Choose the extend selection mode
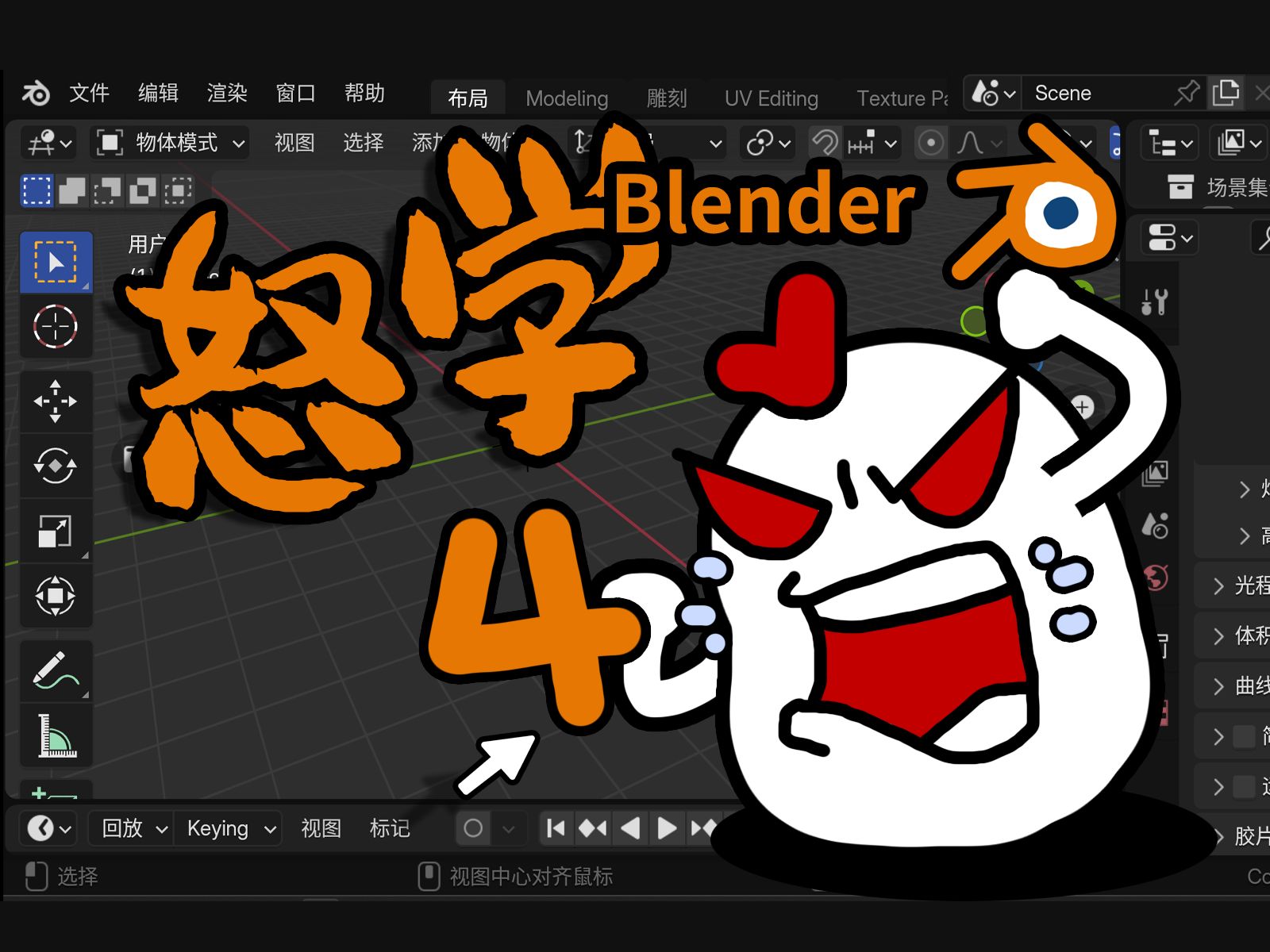 coord(72,191)
